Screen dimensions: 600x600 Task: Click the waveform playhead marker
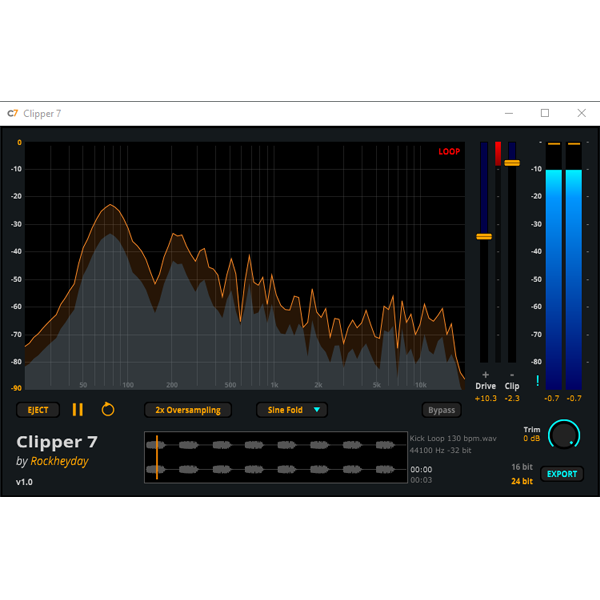click(x=157, y=457)
